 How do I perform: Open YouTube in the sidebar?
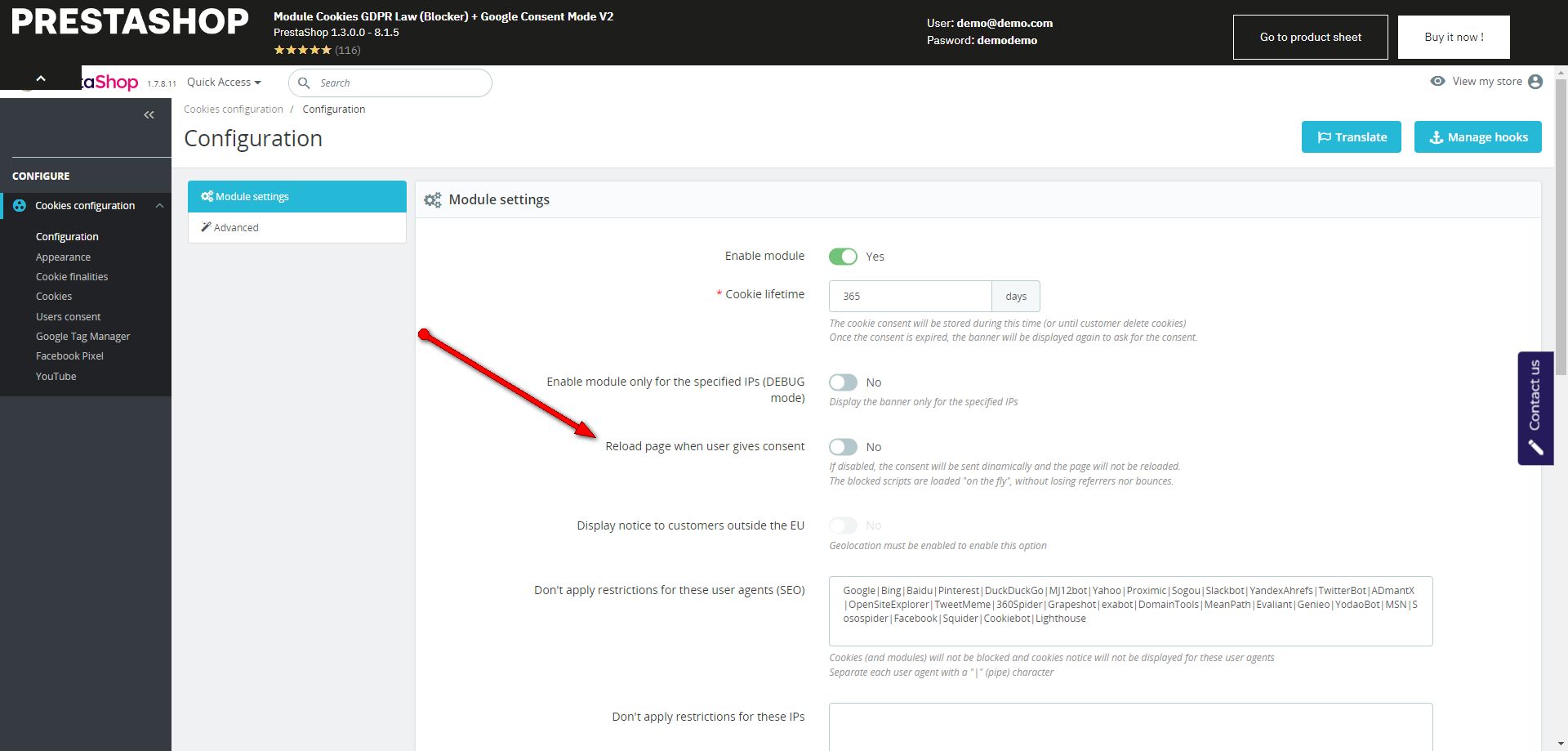[x=56, y=377]
